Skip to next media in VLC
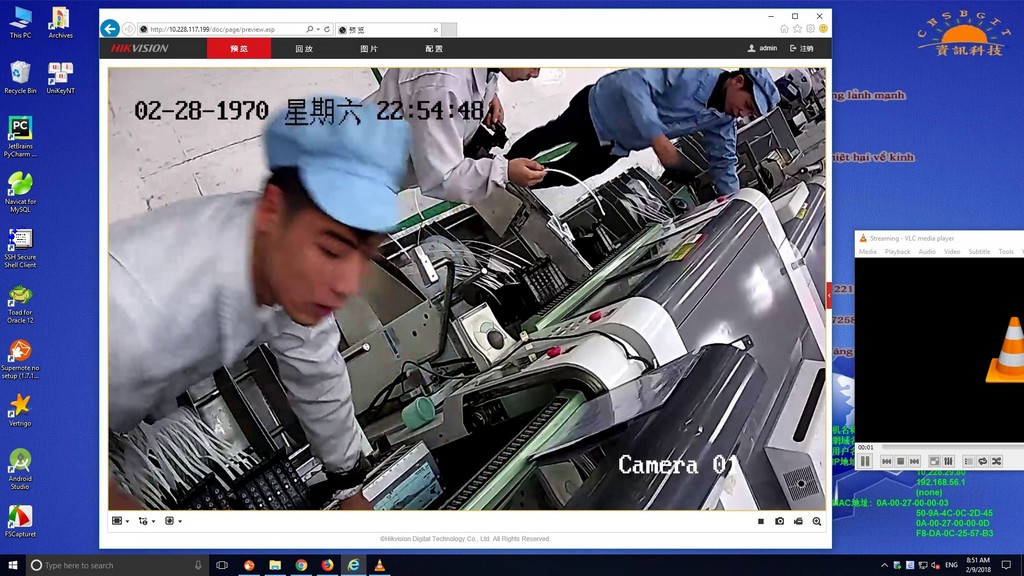1024x576 pixels. pyautogui.click(x=914, y=461)
